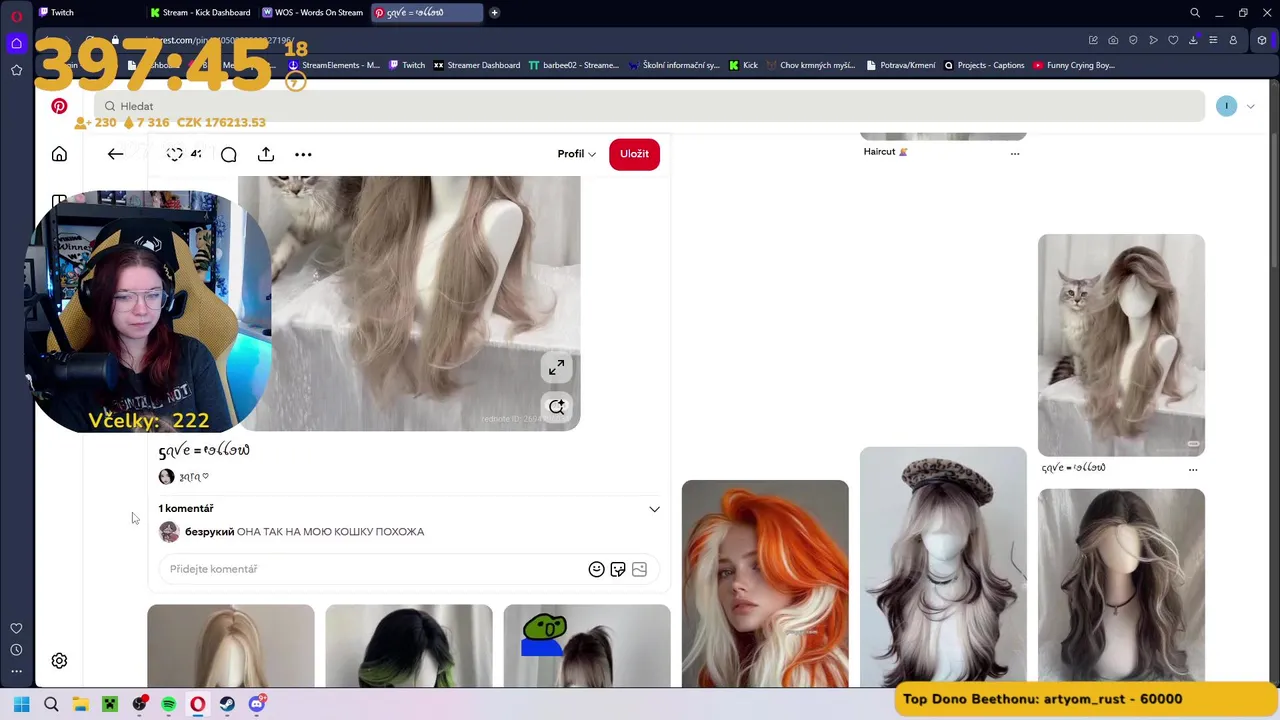
Task: Switch to WOS - Words On Stream tab
Action: 313,13
